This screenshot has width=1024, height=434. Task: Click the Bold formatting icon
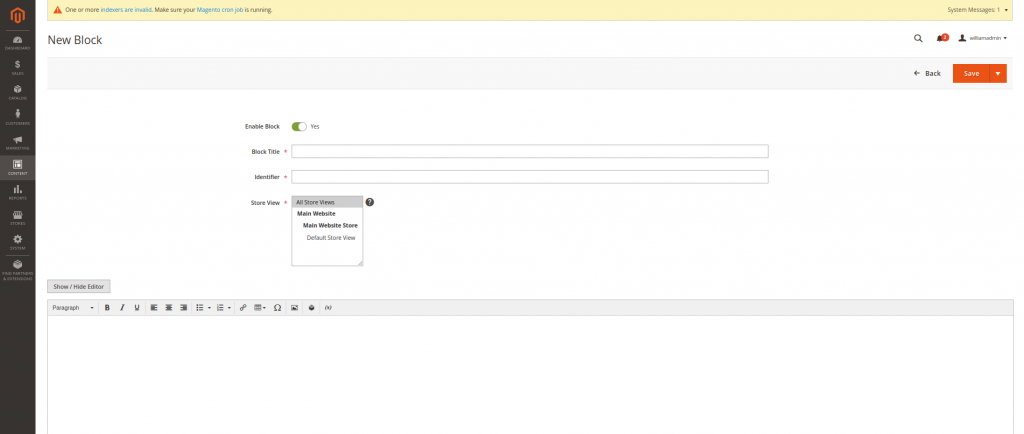(x=107, y=308)
